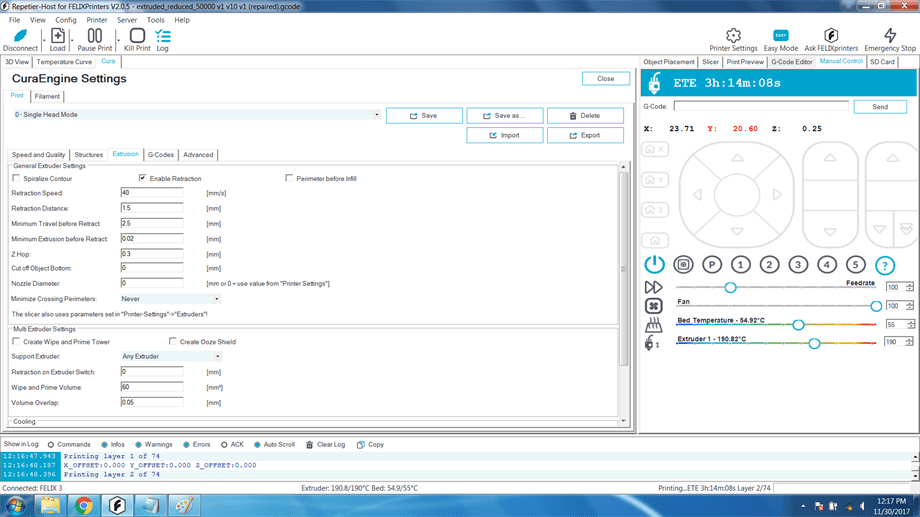Check Perimeter before Infill
The image size is (920, 517).
[289, 178]
